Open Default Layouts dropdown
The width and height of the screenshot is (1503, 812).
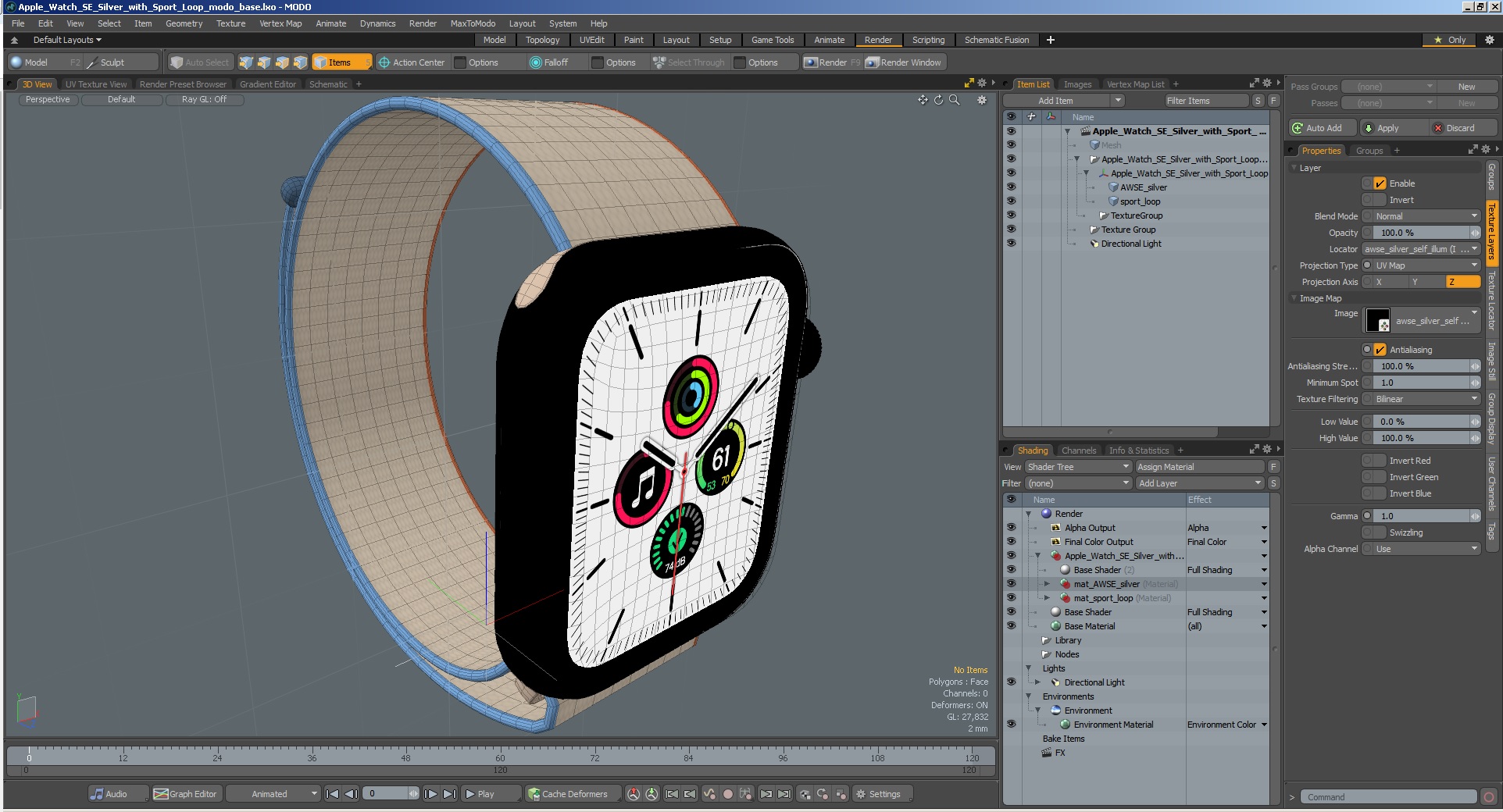click(x=66, y=40)
